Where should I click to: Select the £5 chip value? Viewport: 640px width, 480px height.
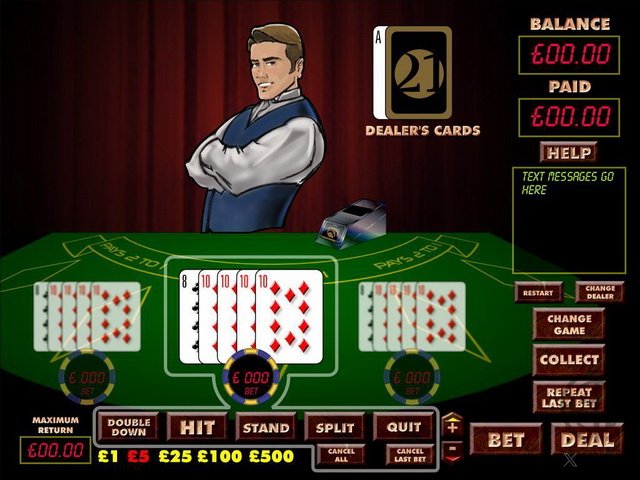pyautogui.click(x=138, y=456)
